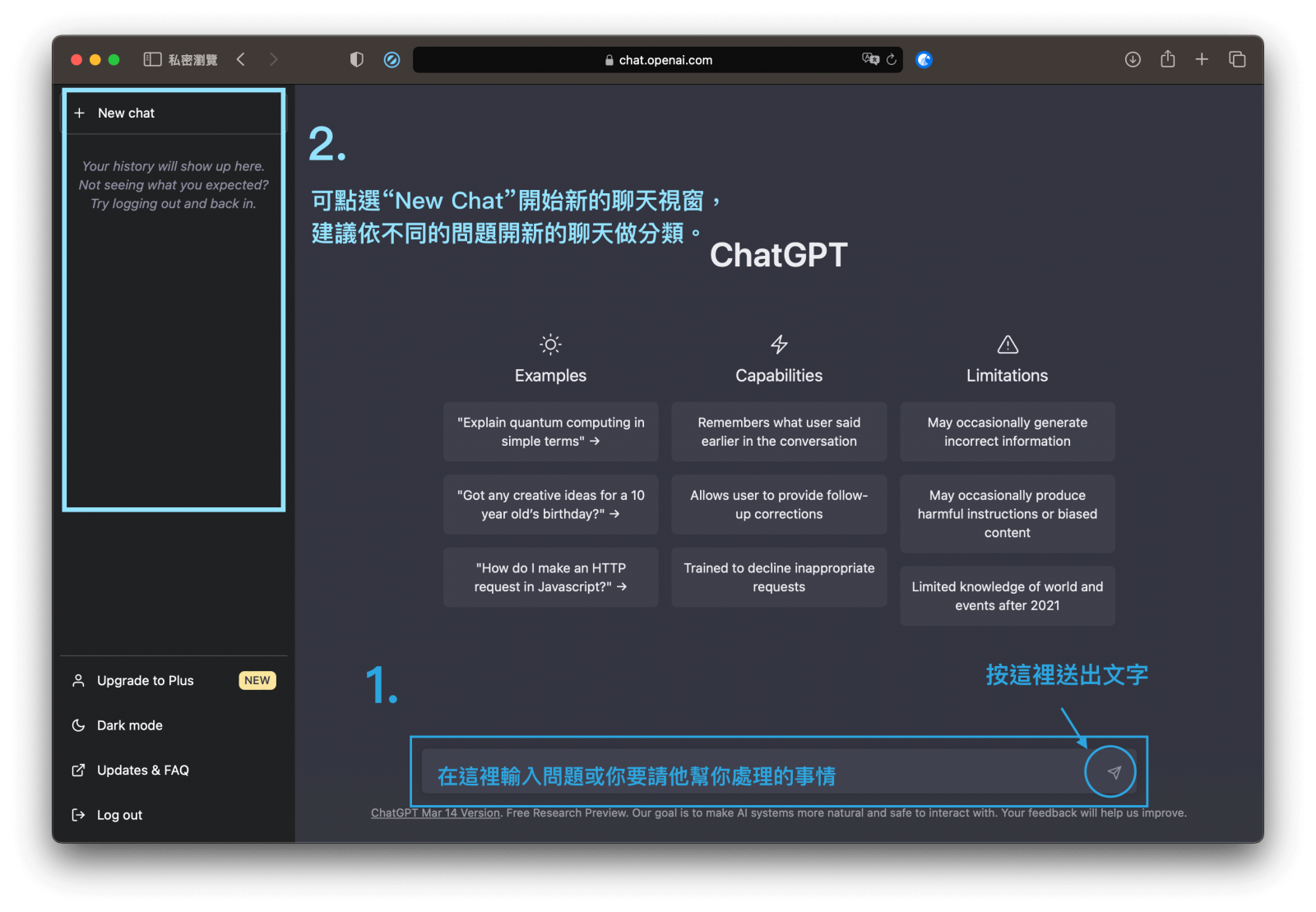Click the warning triangle above Limitations
The width and height of the screenshot is (1316, 912).
(x=1008, y=345)
